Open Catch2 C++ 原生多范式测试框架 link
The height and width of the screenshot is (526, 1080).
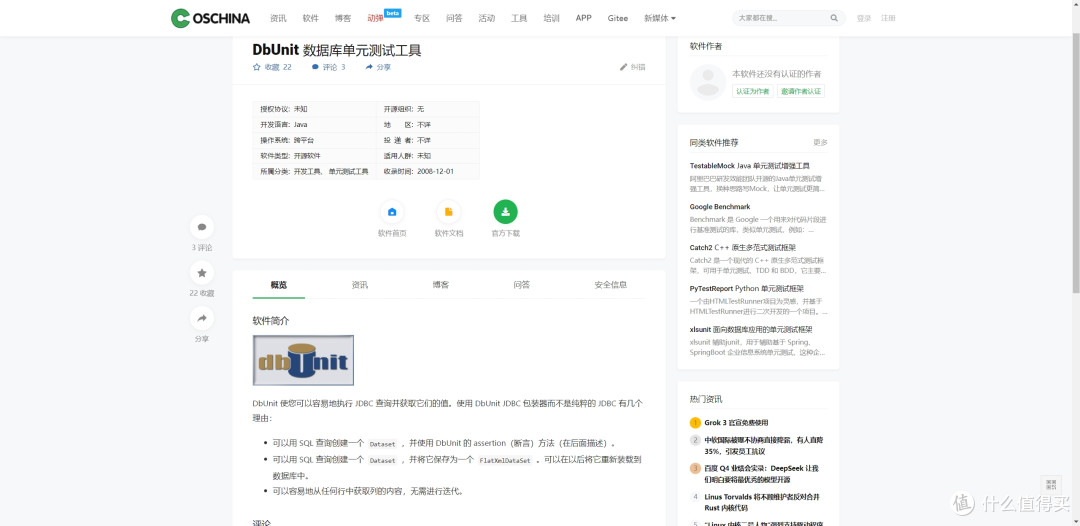pyautogui.click(x=742, y=247)
